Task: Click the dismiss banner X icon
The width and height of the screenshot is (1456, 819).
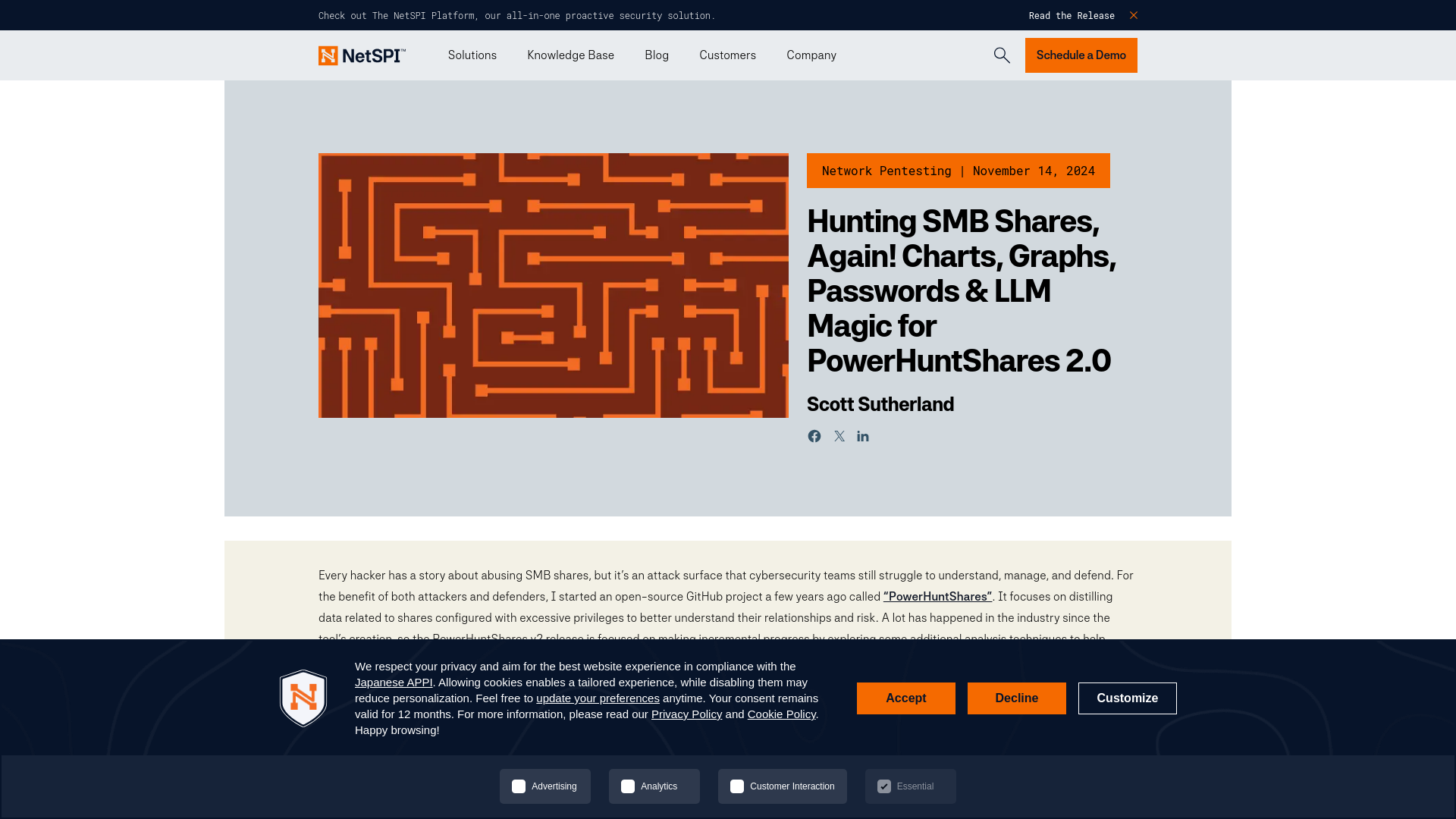Action: (1133, 15)
